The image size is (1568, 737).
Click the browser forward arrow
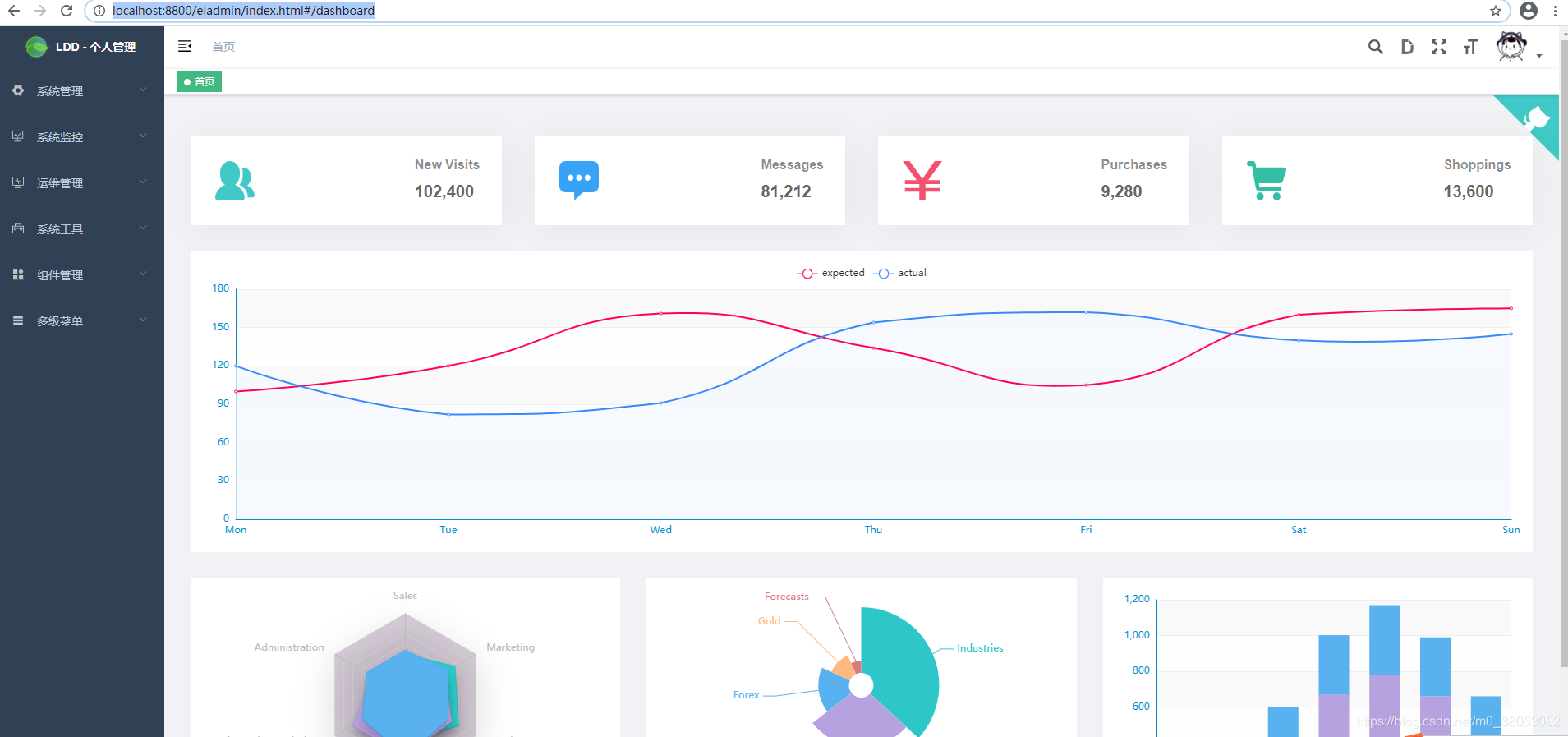click(x=40, y=11)
